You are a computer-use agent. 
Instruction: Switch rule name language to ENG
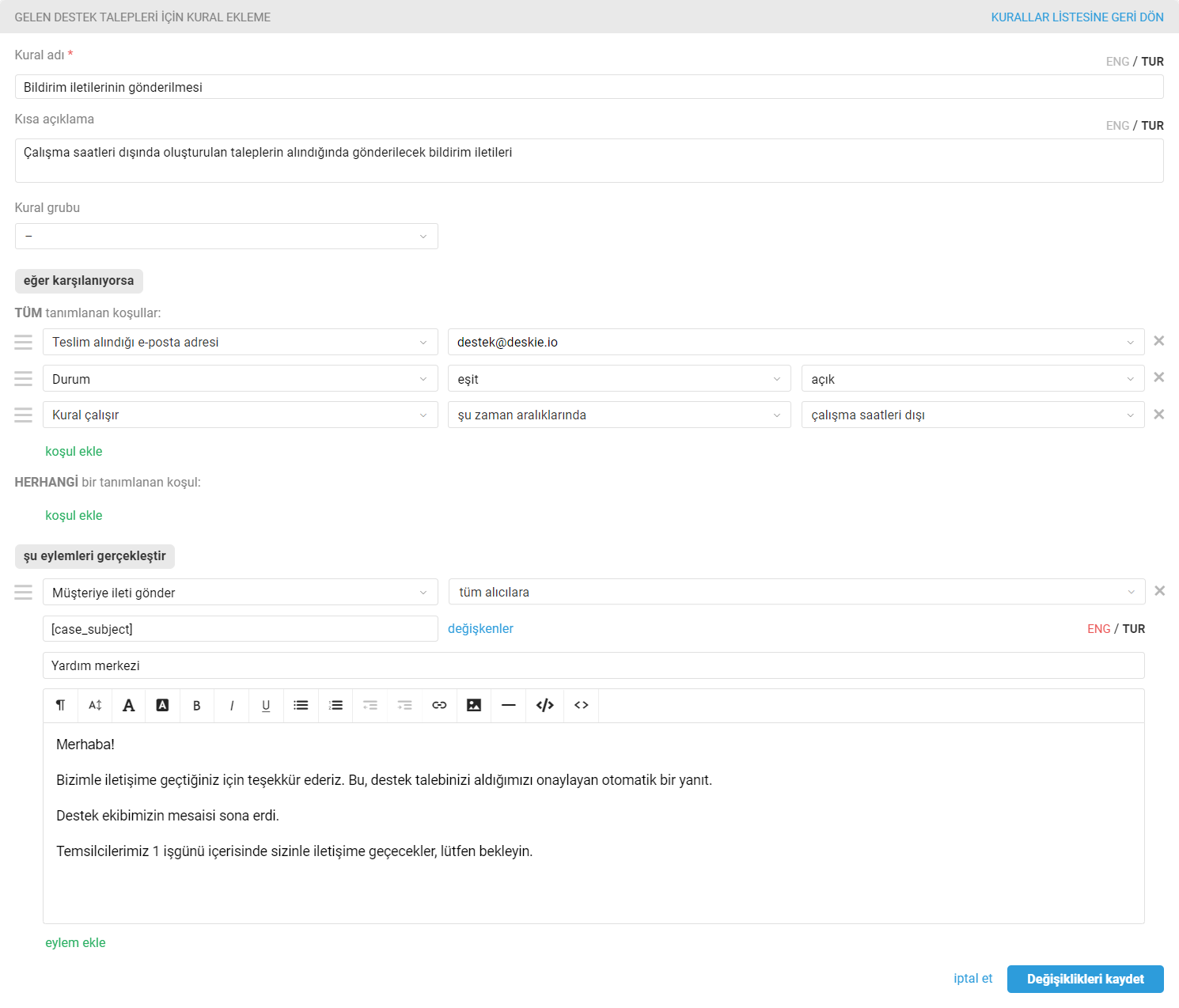click(x=1117, y=62)
